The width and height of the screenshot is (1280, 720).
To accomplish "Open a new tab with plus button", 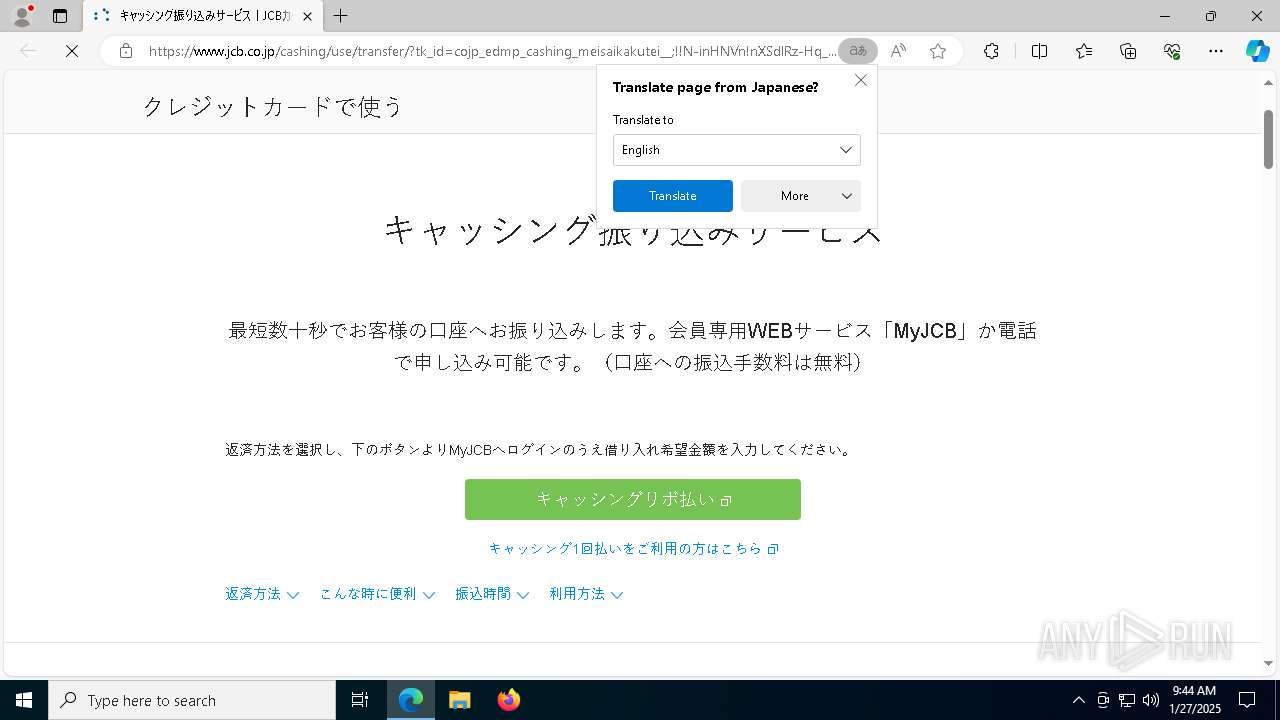I will pyautogui.click(x=341, y=16).
